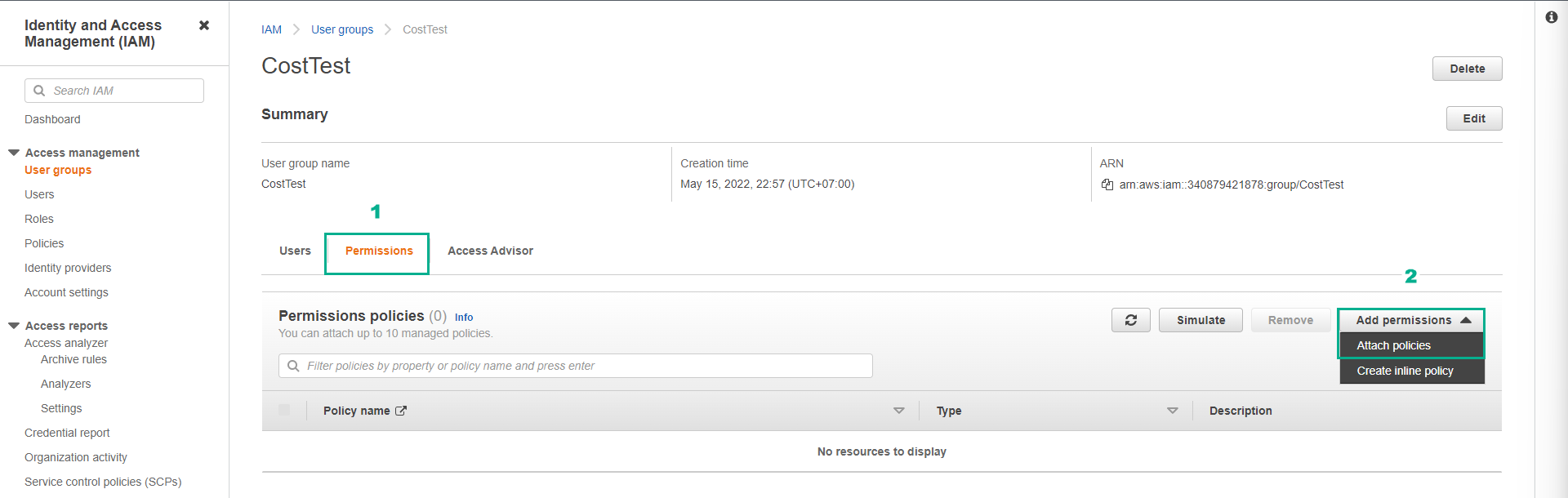Focus the filter policies input field
1568x498 pixels.
(576, 366)
